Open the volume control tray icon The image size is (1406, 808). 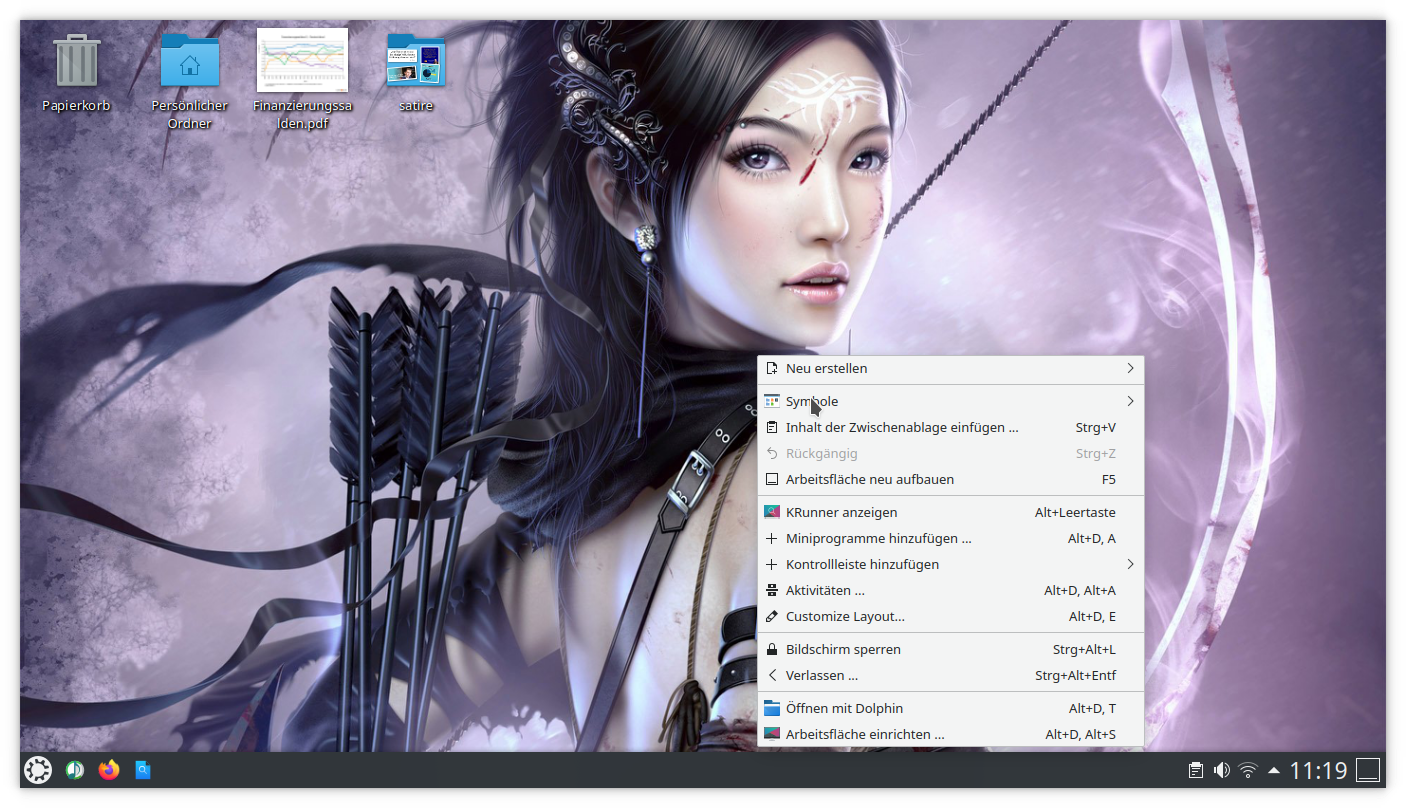click(x=1221, y=770)
